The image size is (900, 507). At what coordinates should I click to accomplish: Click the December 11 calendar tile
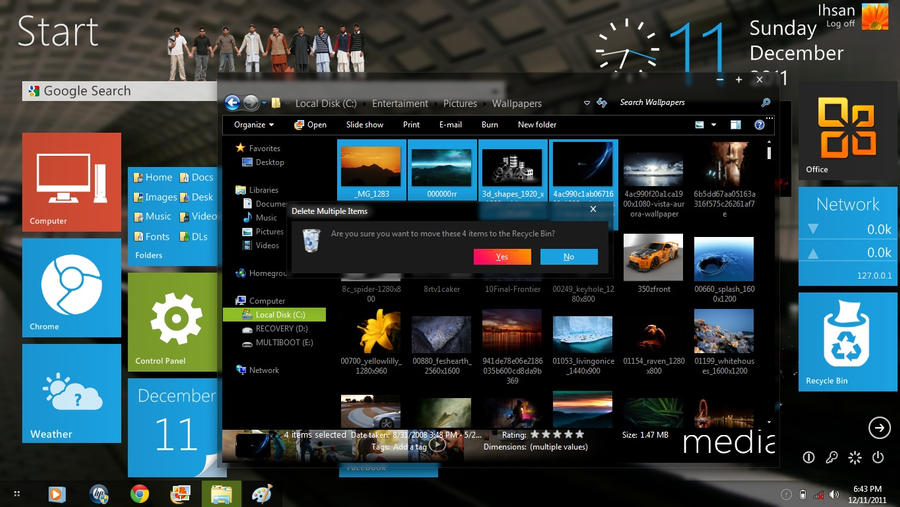[173, 427]
